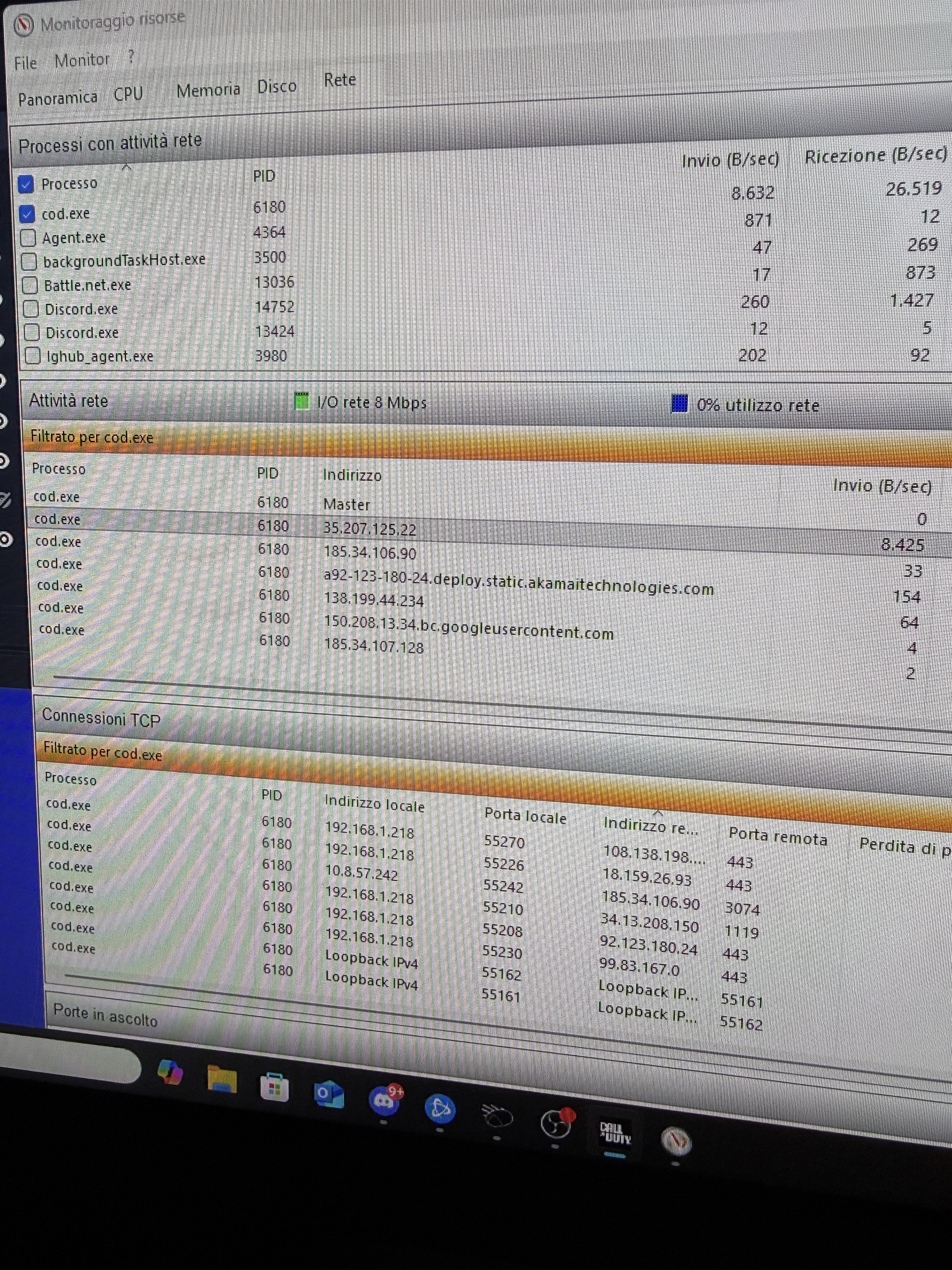Check the Agent.exe process checkbox
Screen dimensions: 952x1270
tap(28, 237)
